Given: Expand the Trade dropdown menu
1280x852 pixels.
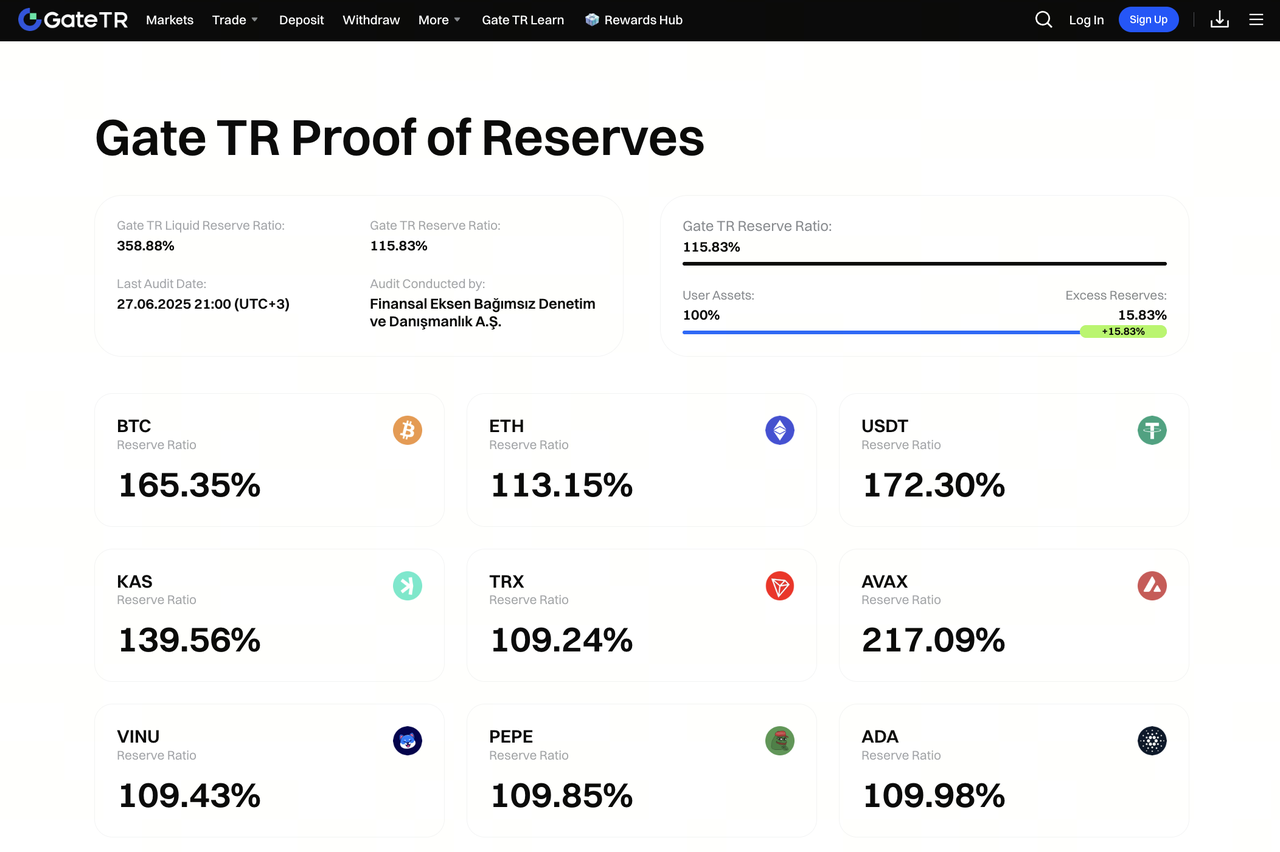Looking at the screenshot, I should click(x=236, y=20).
